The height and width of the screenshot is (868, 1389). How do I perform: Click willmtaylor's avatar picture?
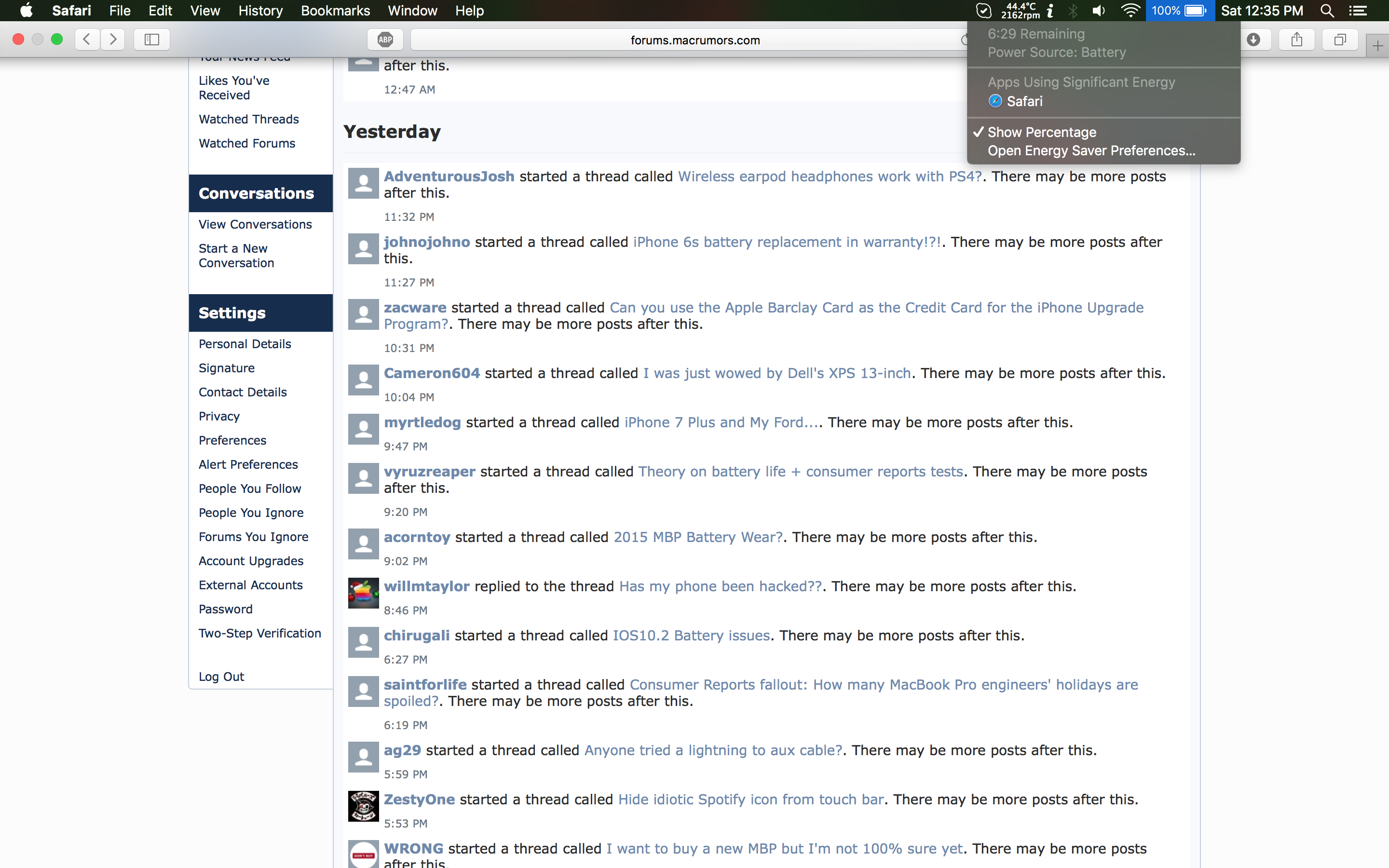(x=363, y=593)
